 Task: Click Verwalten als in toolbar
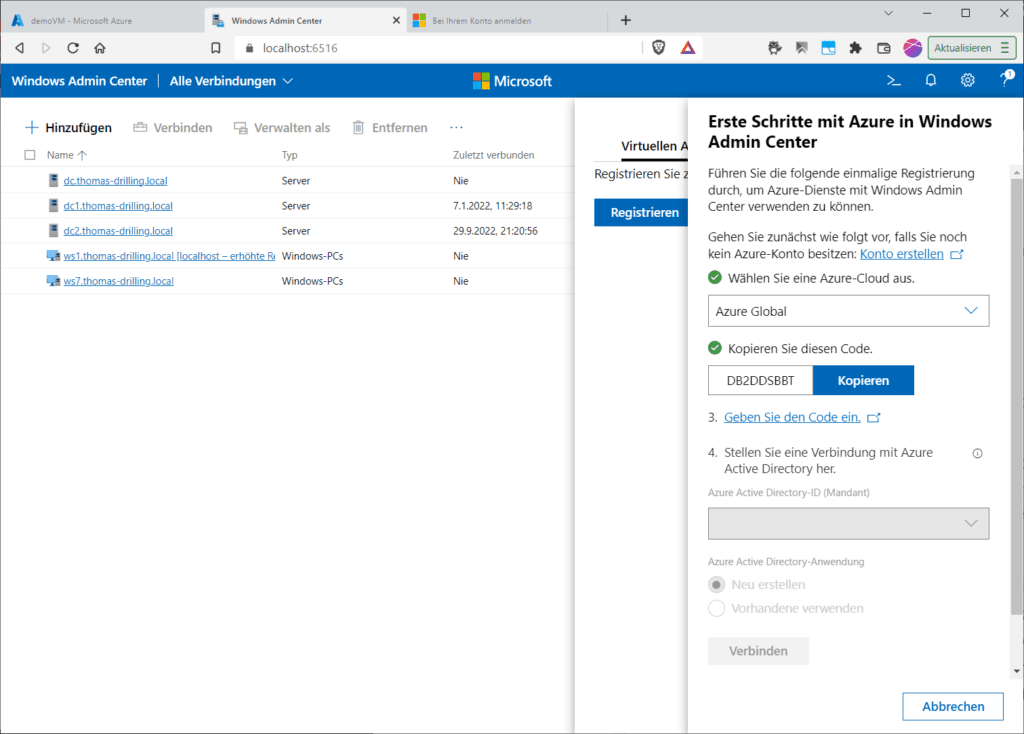coord(282,127)
